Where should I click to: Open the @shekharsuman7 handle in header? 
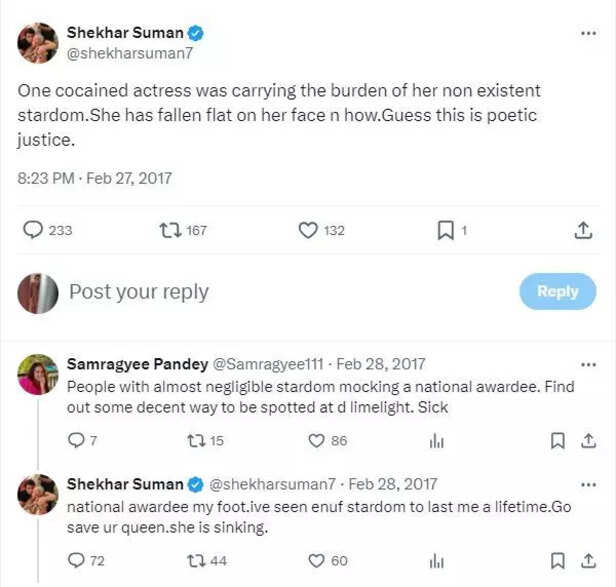tap(115, 54)
